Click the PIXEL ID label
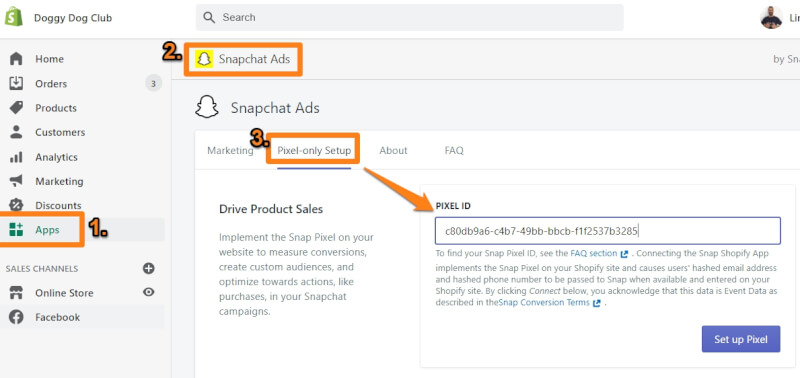 point(453,206)
